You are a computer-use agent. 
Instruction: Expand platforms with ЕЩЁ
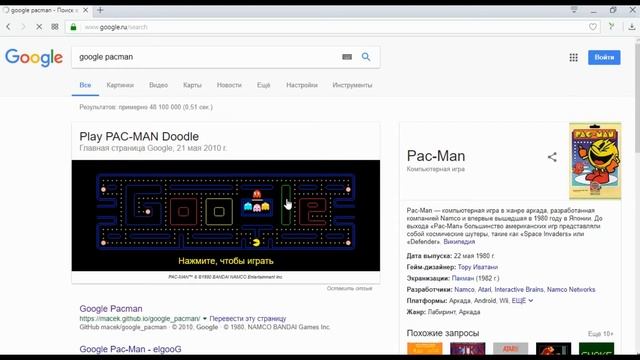point(522,301)
